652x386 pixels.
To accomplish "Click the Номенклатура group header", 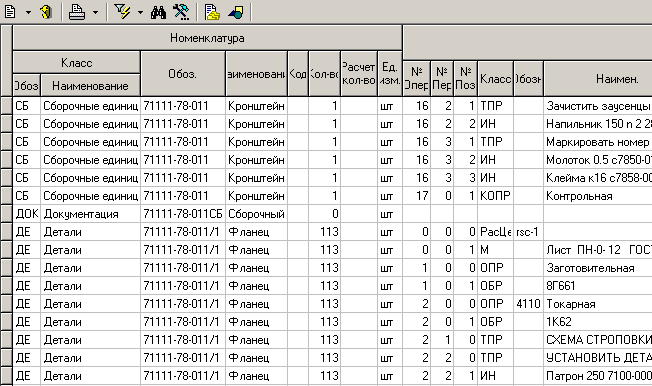I will [x=207, y=38].
